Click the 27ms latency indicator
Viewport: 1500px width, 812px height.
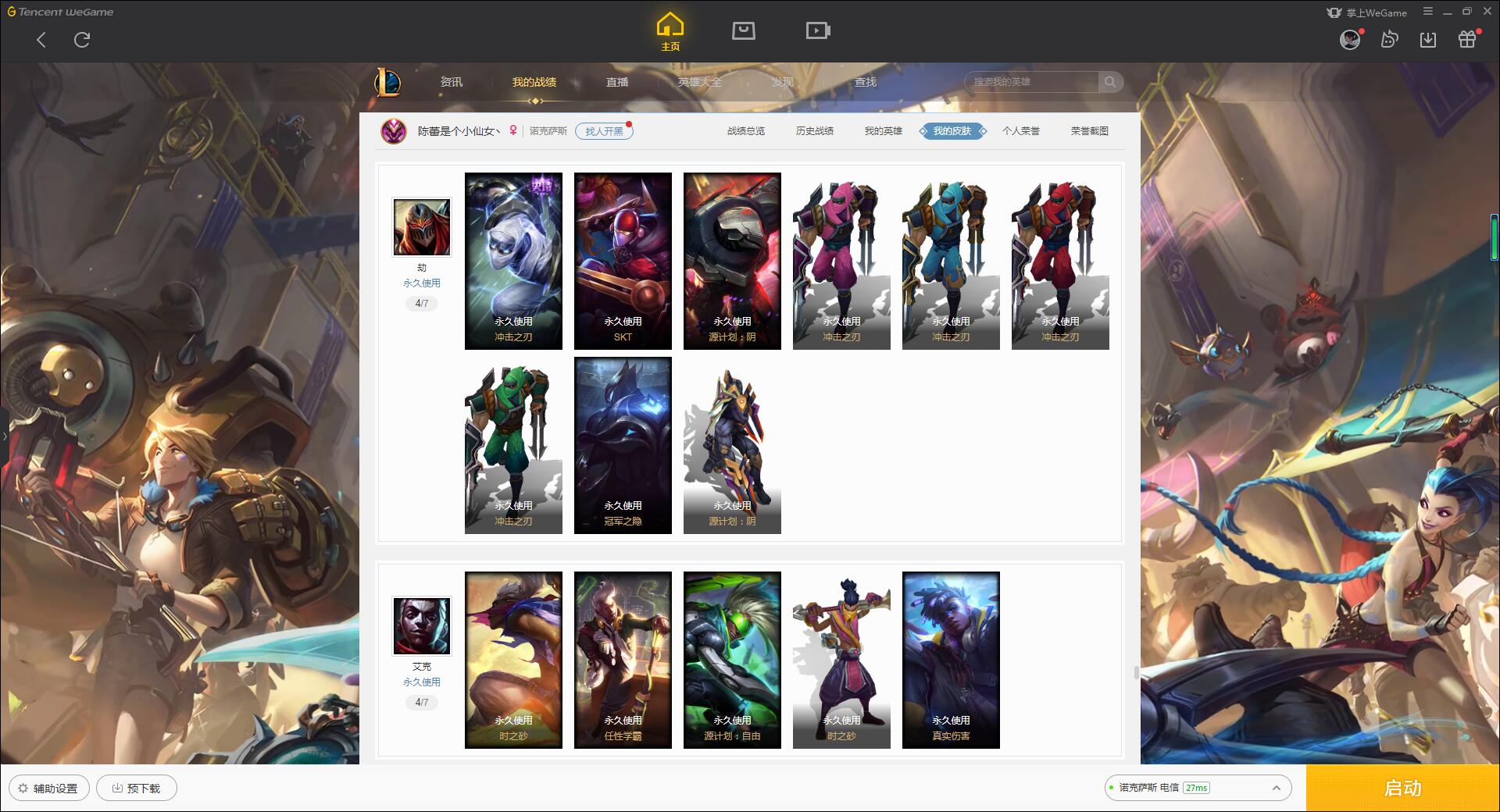click(x=1196, y=788)
